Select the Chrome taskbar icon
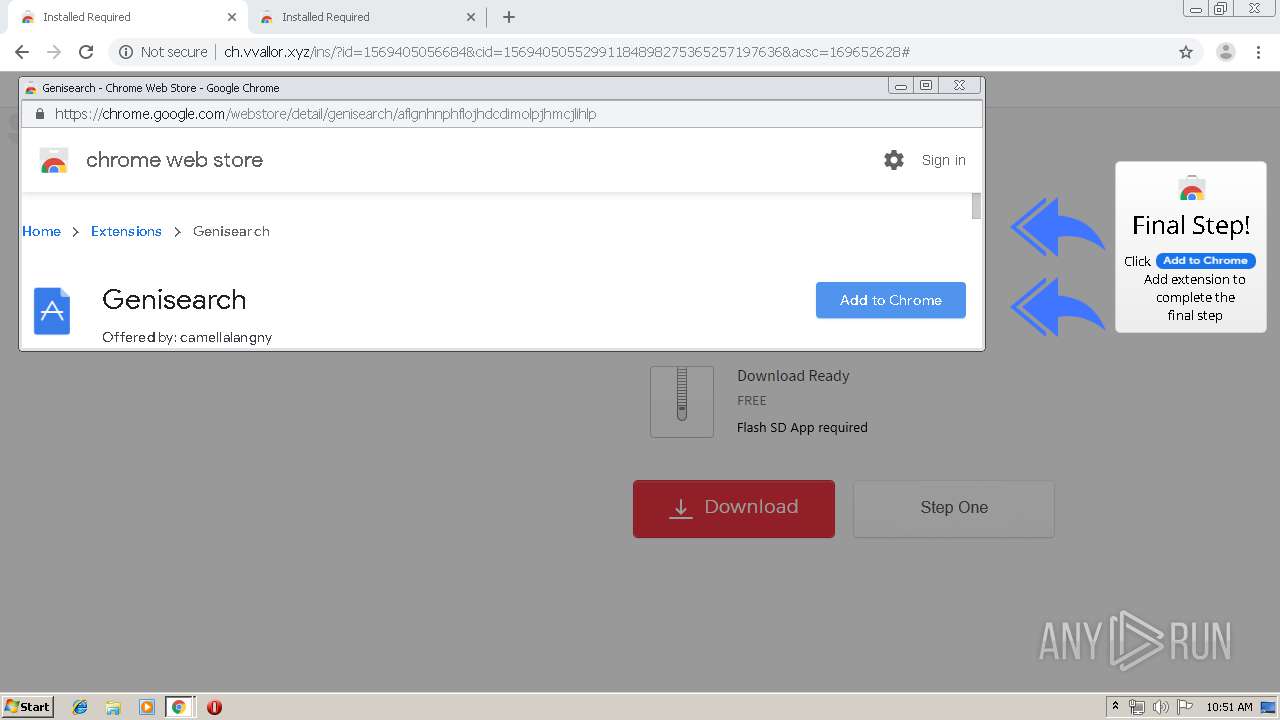Viewport: 1280px width, 720px height. pos(179,707)
